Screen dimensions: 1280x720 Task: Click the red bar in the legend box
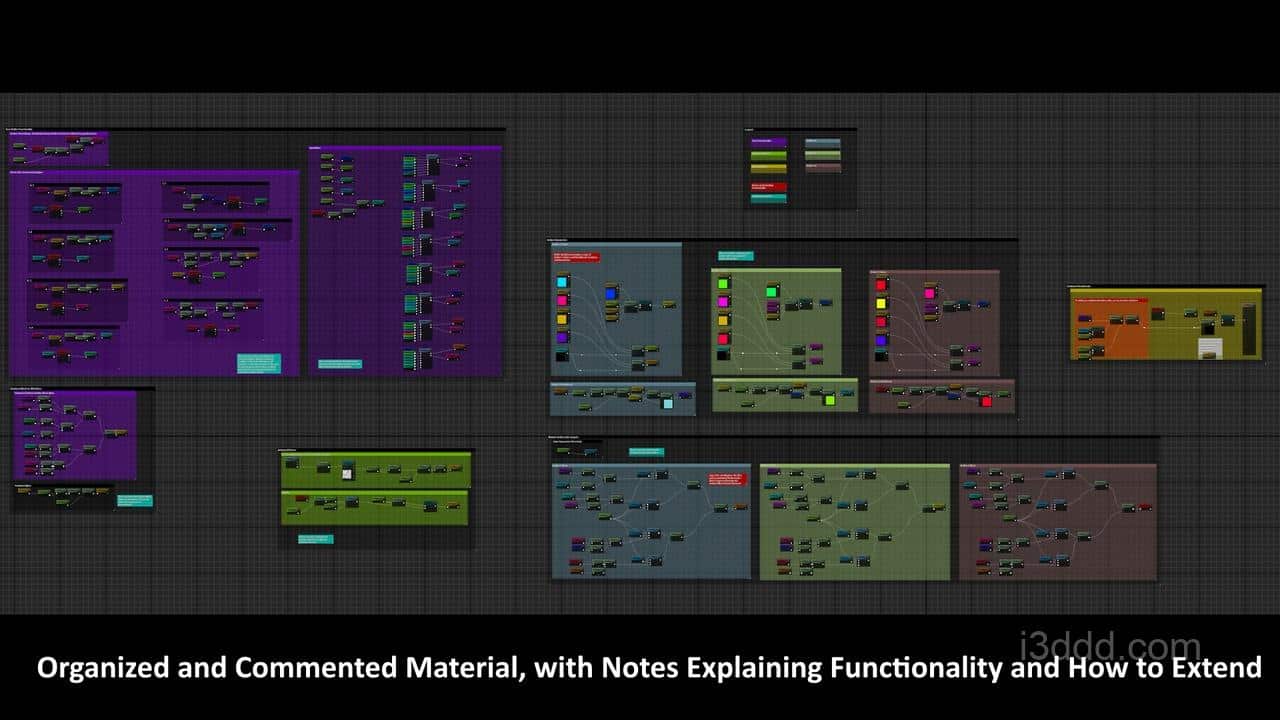tap(768, 186)
